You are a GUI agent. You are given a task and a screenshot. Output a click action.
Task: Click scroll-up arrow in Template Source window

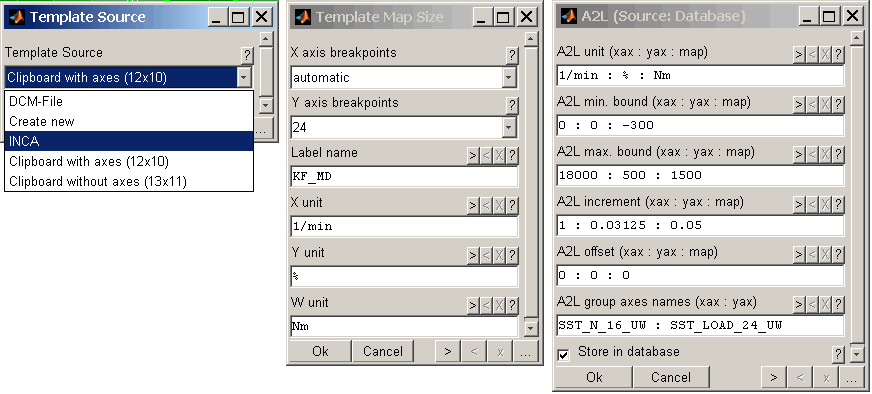pyautogui.click(x=266, y=38)
